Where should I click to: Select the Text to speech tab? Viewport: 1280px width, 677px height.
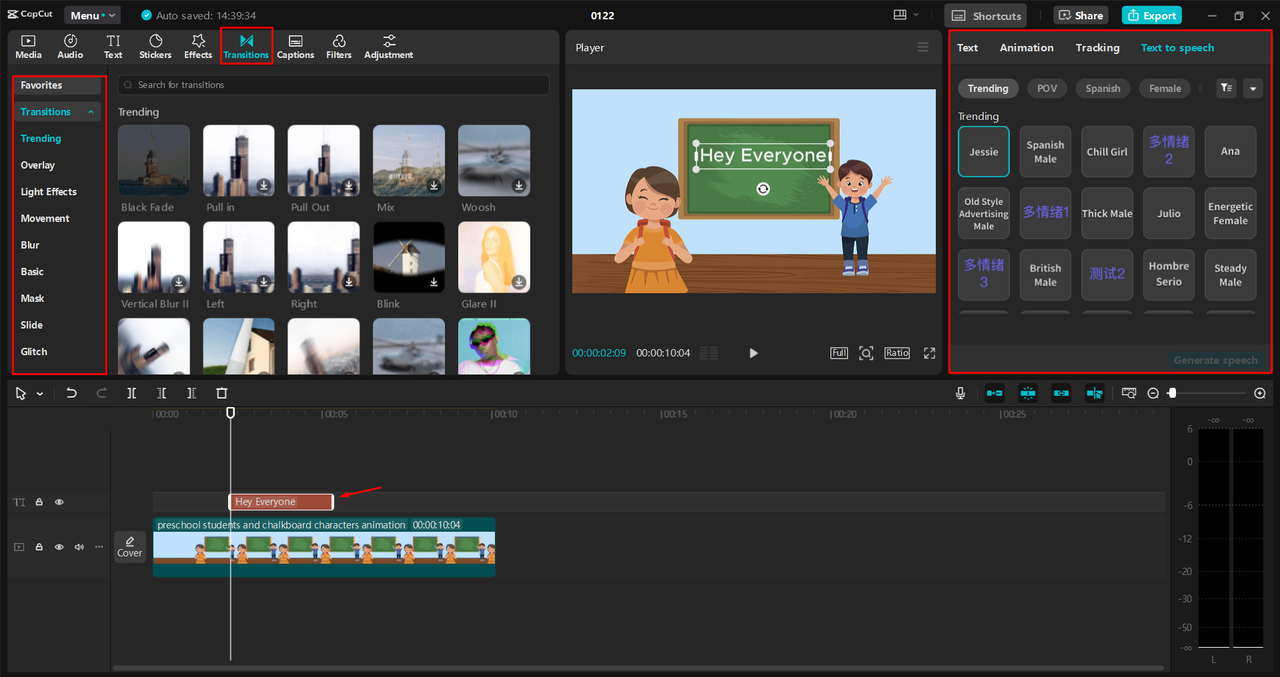[1178, 47]
